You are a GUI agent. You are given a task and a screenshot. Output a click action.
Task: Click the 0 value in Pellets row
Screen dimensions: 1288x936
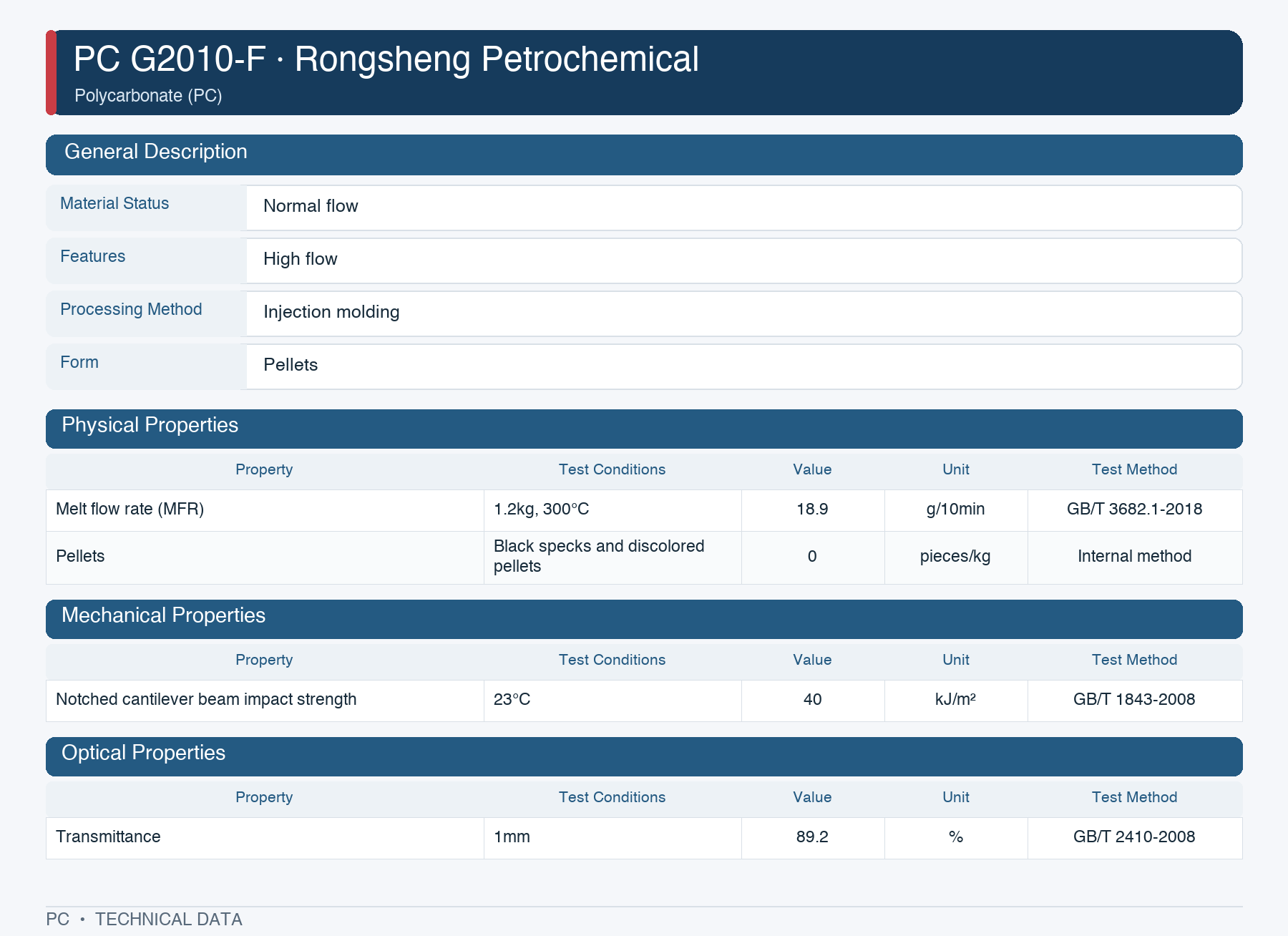(813, 557)
